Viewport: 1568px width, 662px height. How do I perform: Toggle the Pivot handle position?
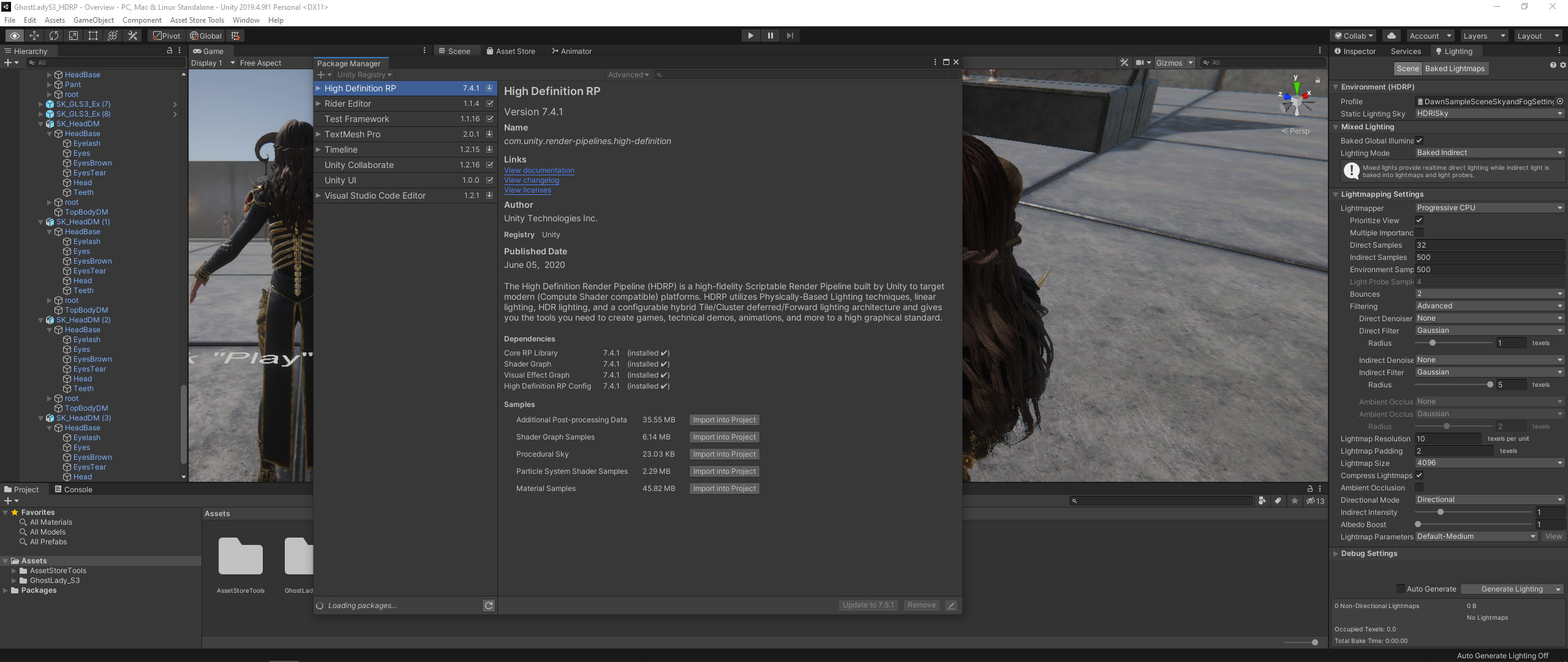(167, 36)
